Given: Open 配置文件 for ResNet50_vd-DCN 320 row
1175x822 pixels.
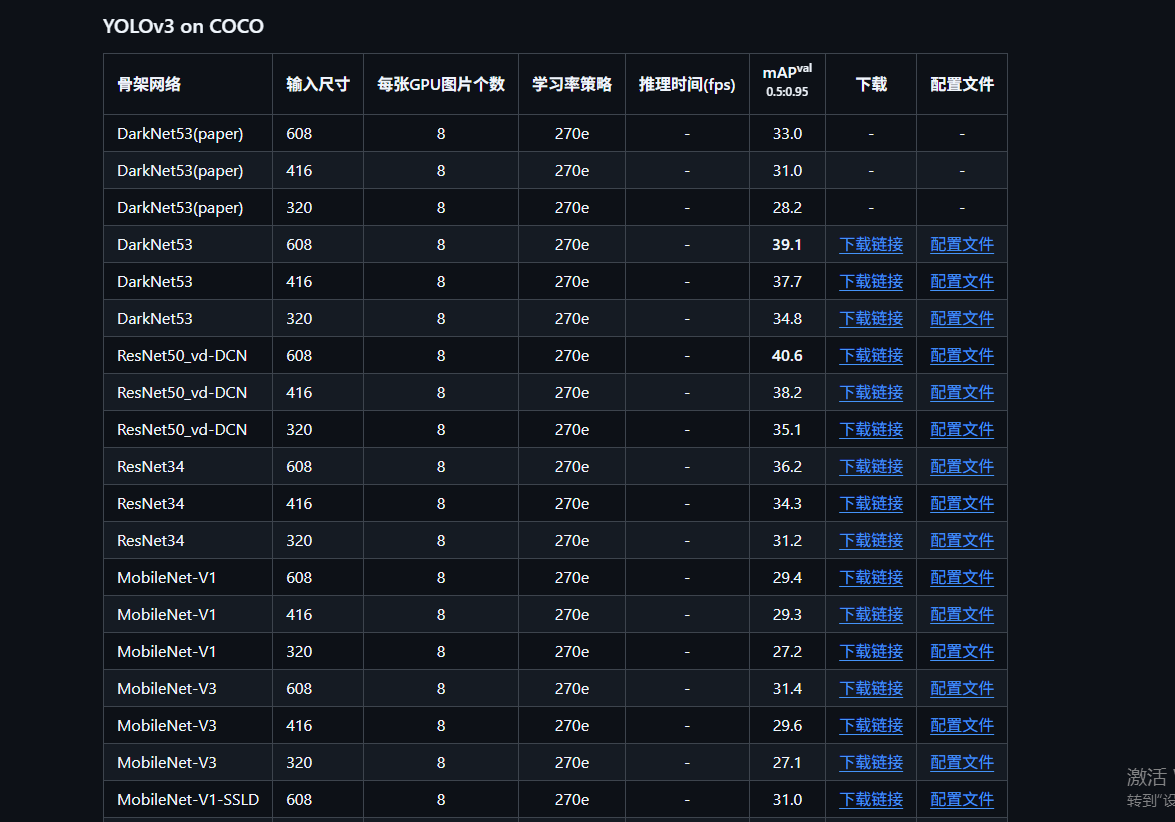Looking at the screenshot, I should [x=961, y=429].
